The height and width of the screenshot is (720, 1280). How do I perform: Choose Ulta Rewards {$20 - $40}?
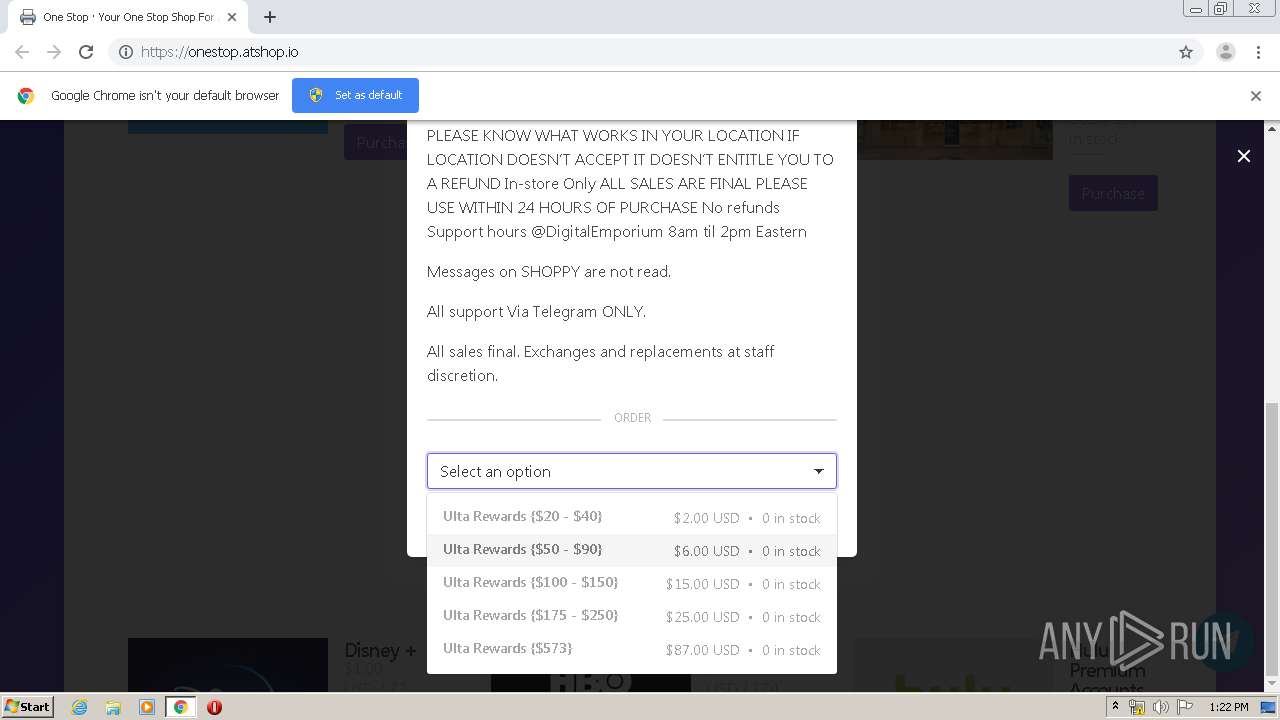tap(632, 517)
